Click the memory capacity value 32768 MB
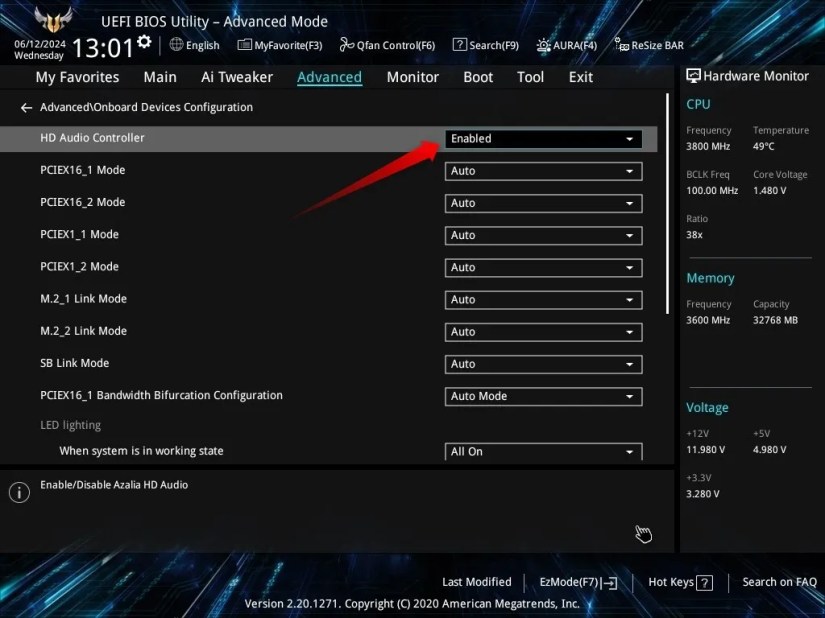Viewport: 825px width, 618px height. coord(775,320)
